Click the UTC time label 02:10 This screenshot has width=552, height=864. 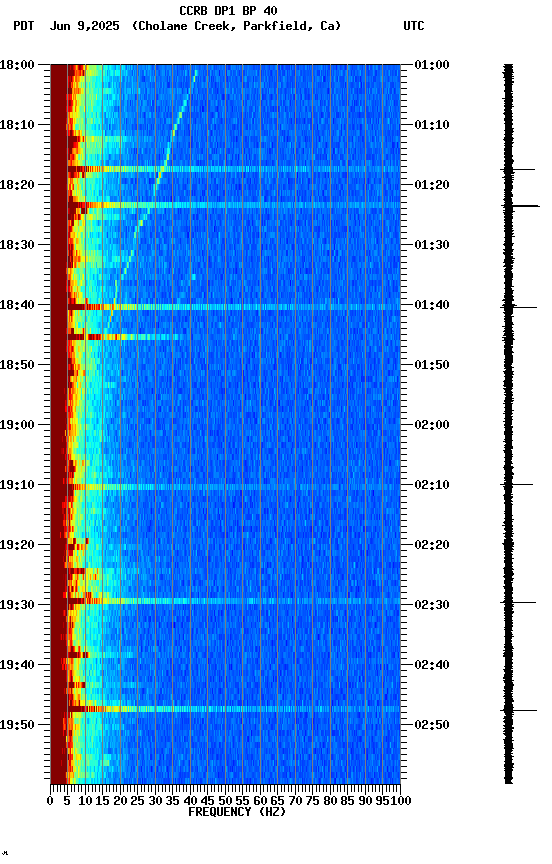click(432, 485)
